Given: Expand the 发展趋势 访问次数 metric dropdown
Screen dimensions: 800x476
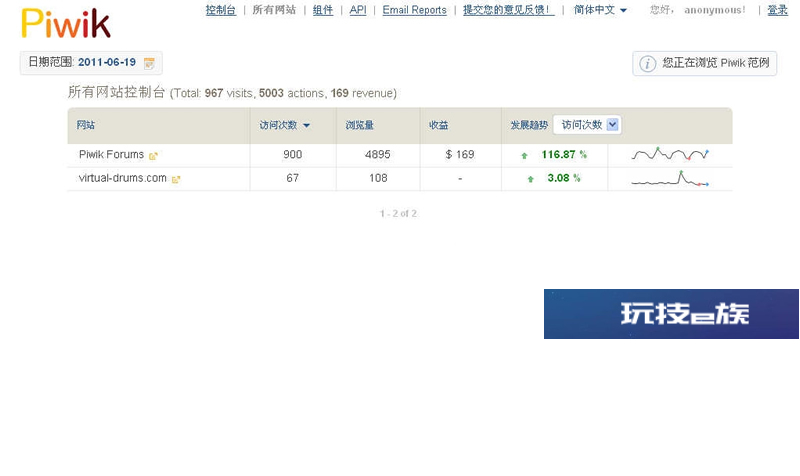Looking at the screenshot, I should (587, 125).
